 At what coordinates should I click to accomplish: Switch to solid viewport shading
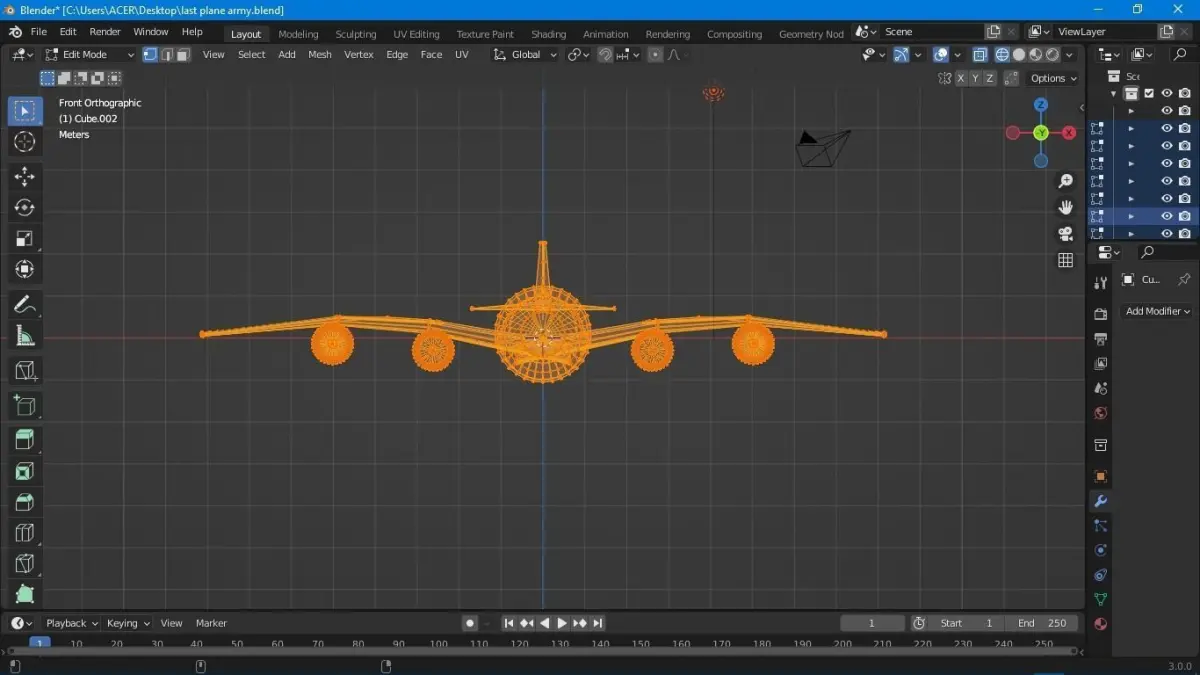[1019, 54]
